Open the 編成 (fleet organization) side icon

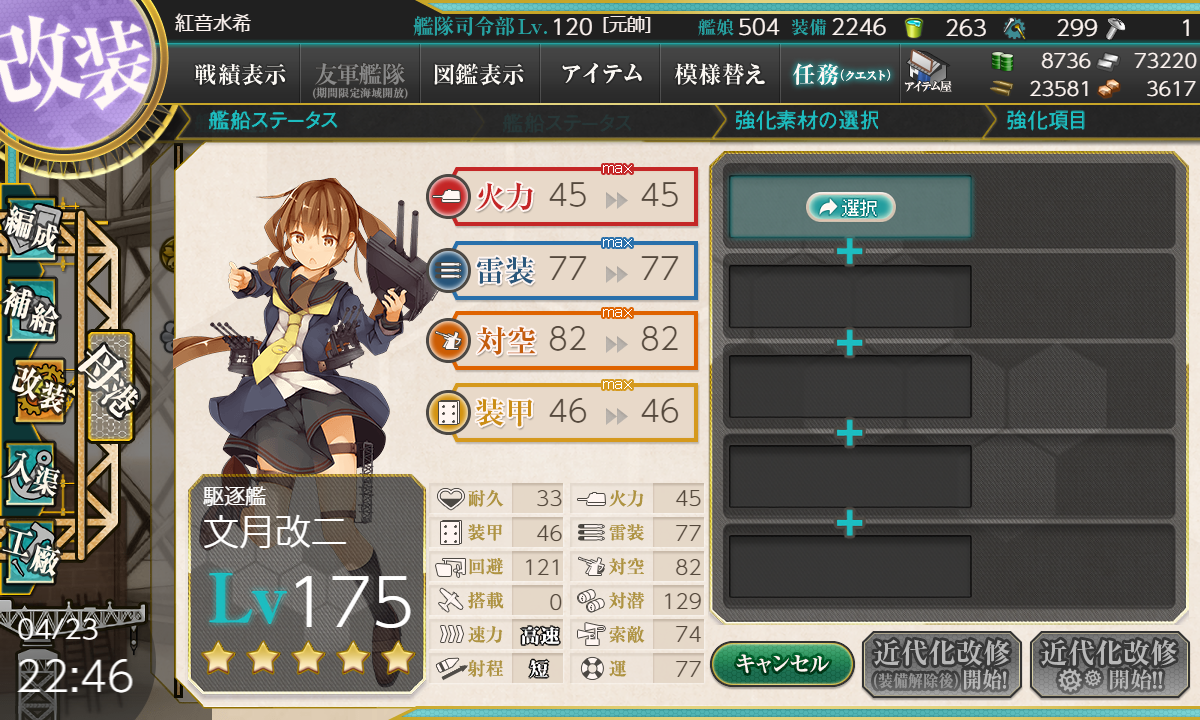coord(30,234)
